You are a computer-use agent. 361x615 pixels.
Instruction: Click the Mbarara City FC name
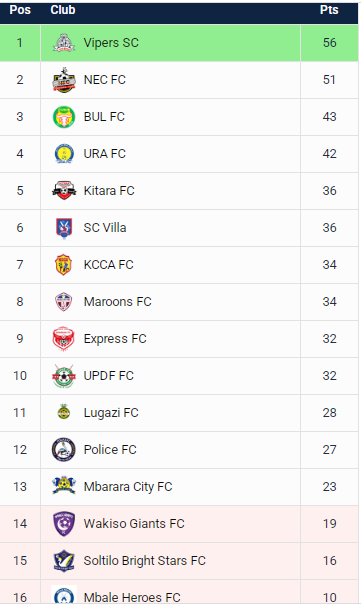[128, 487]
